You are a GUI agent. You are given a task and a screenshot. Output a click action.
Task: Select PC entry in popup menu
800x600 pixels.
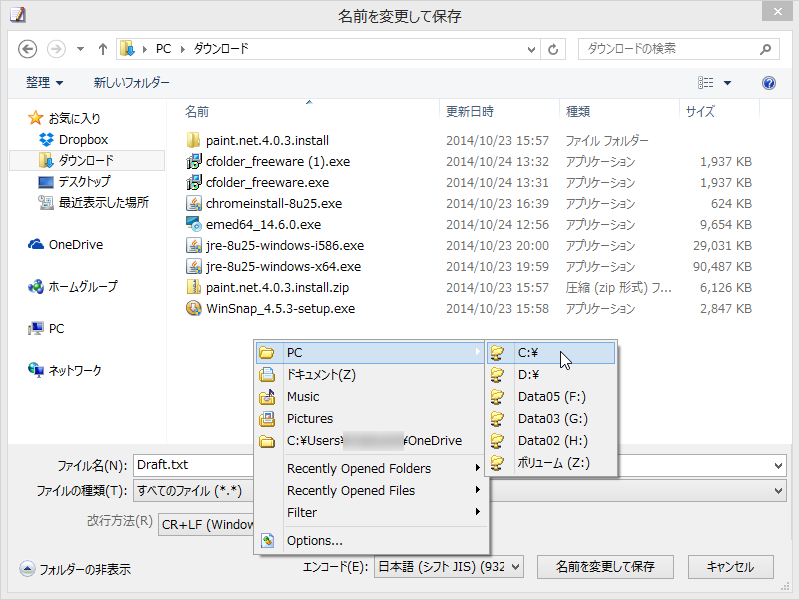[370, 353]
